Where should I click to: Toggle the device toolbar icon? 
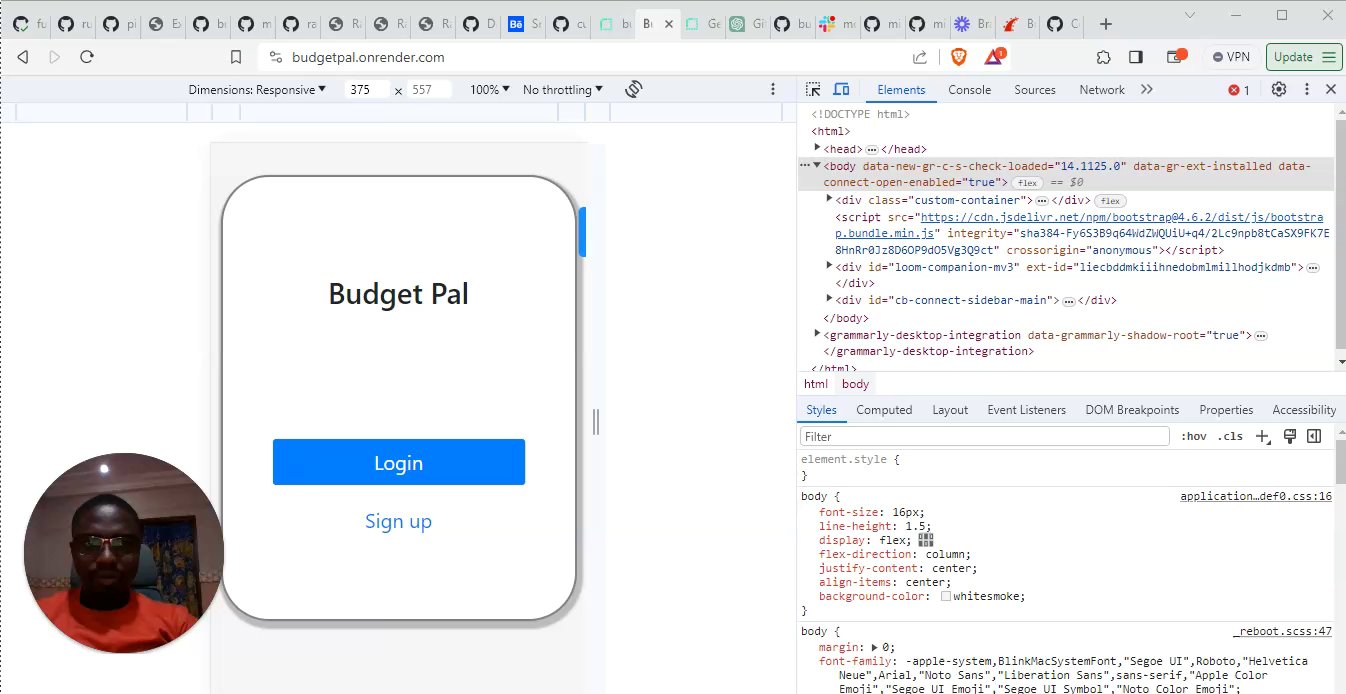(841, 89)
